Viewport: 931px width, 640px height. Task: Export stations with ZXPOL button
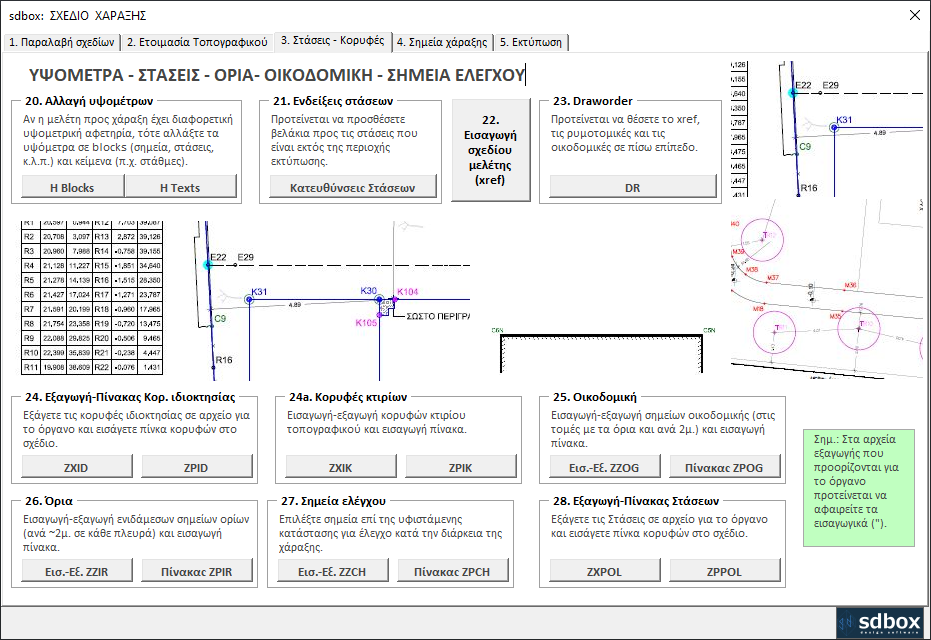[x=604, y=572]
